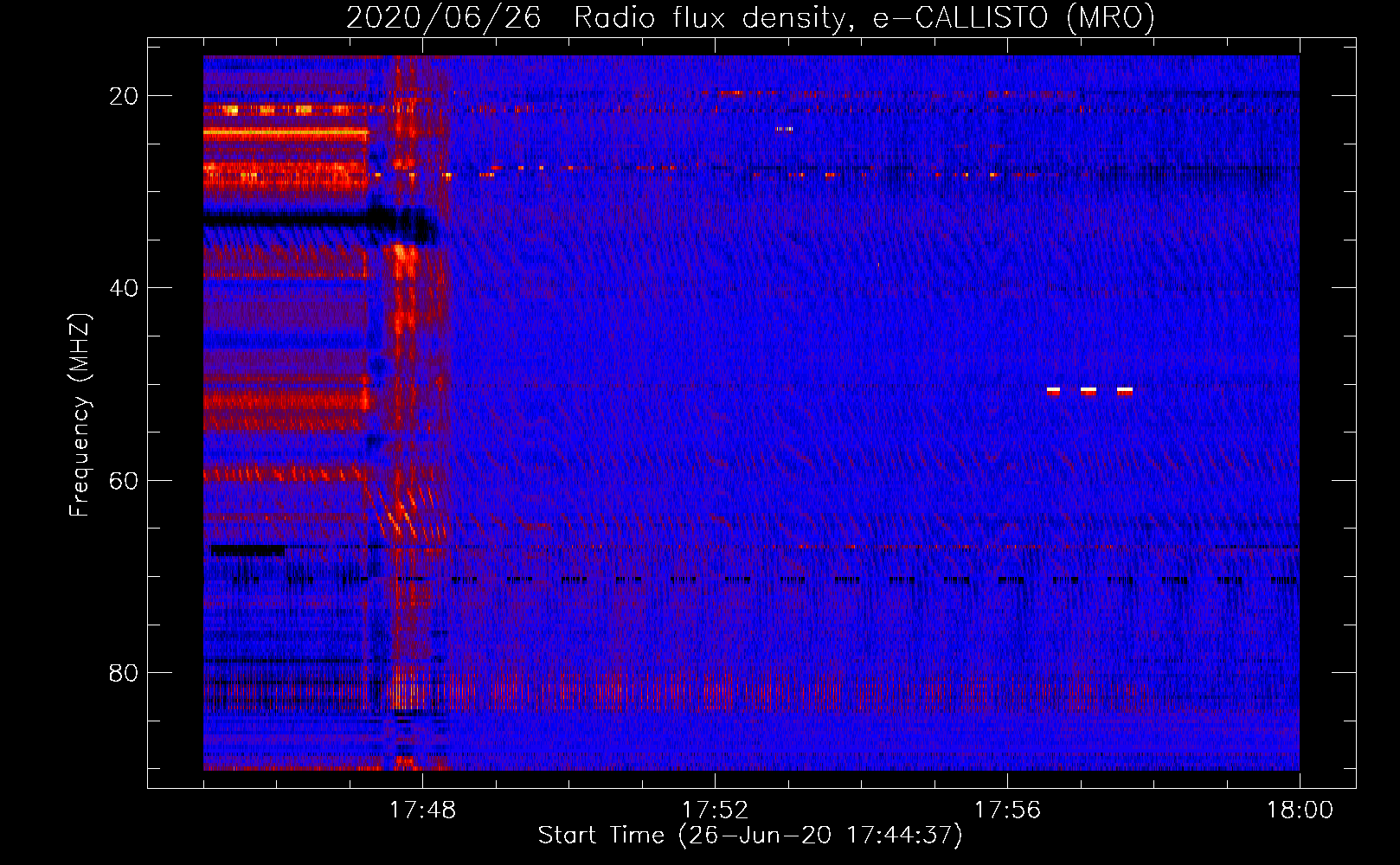The height and width of the screenshot is (865, 1400).
Task: Click the last red-white dash near 50 MHz
Action: coord(1125,391)
